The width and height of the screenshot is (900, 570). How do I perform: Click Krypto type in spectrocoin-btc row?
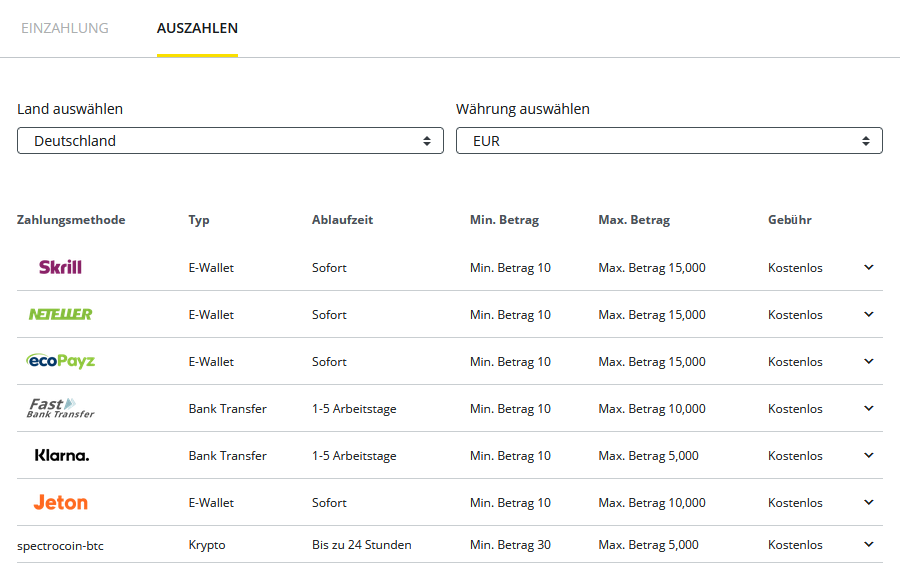coord(207,545)
